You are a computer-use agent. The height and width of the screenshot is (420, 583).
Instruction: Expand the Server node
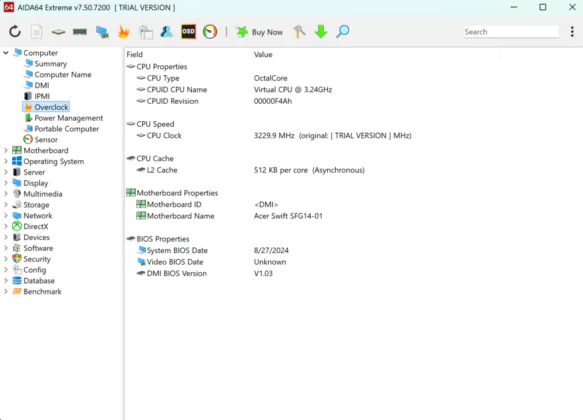point(6,172)
